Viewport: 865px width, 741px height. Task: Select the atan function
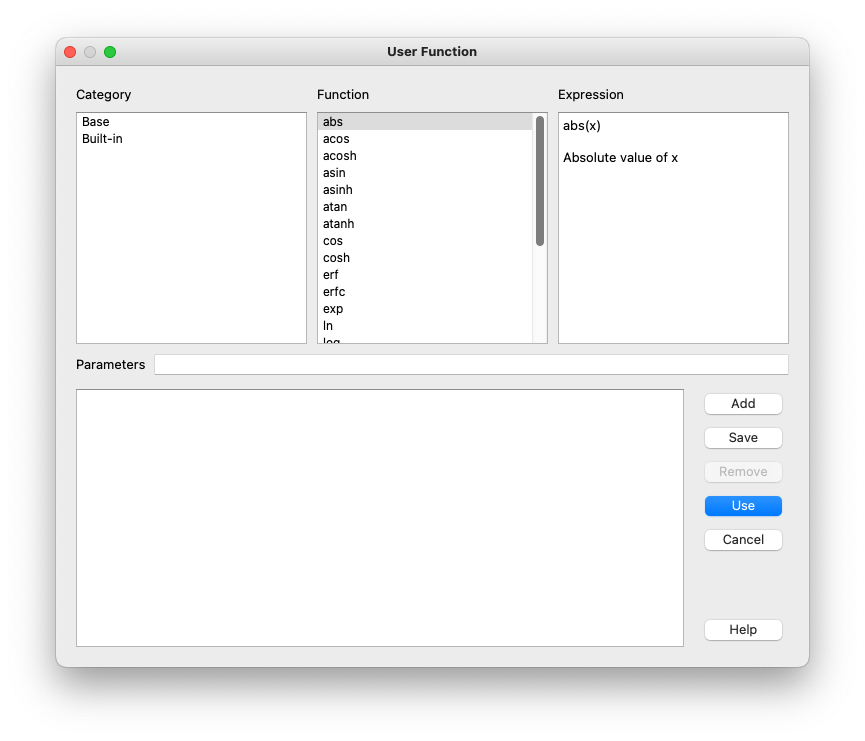coord(335,207)
